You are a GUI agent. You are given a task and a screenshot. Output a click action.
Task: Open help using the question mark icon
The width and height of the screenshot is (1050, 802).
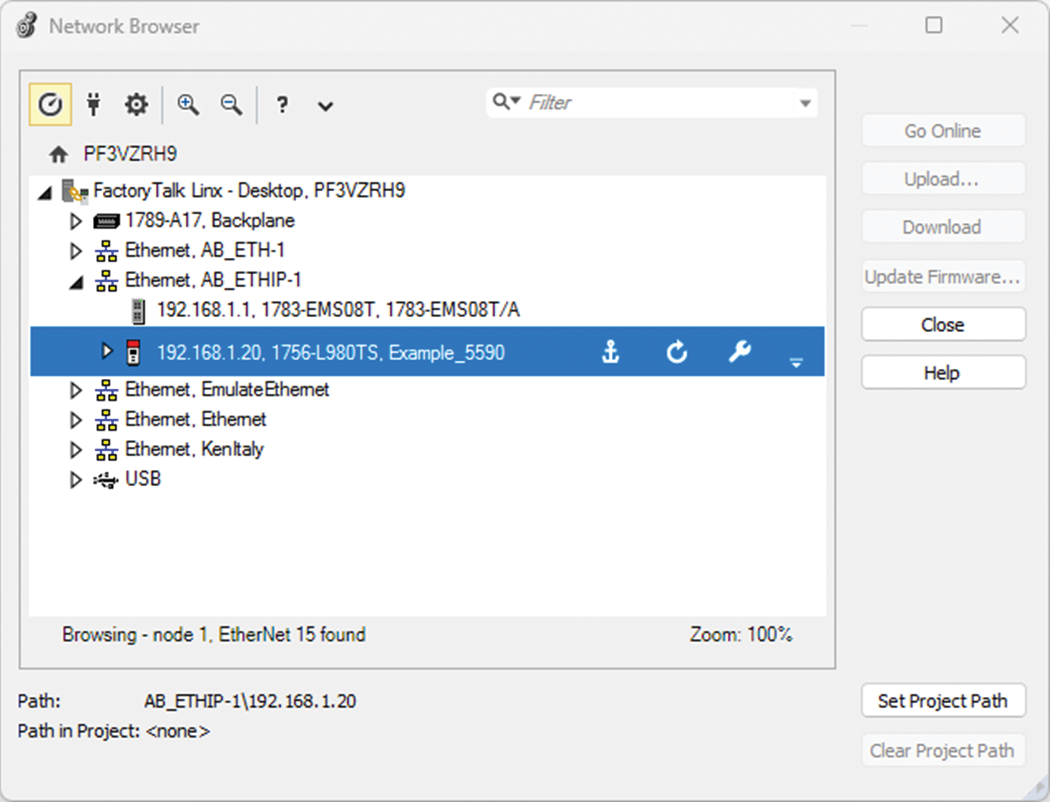click(x=283, y=104)
